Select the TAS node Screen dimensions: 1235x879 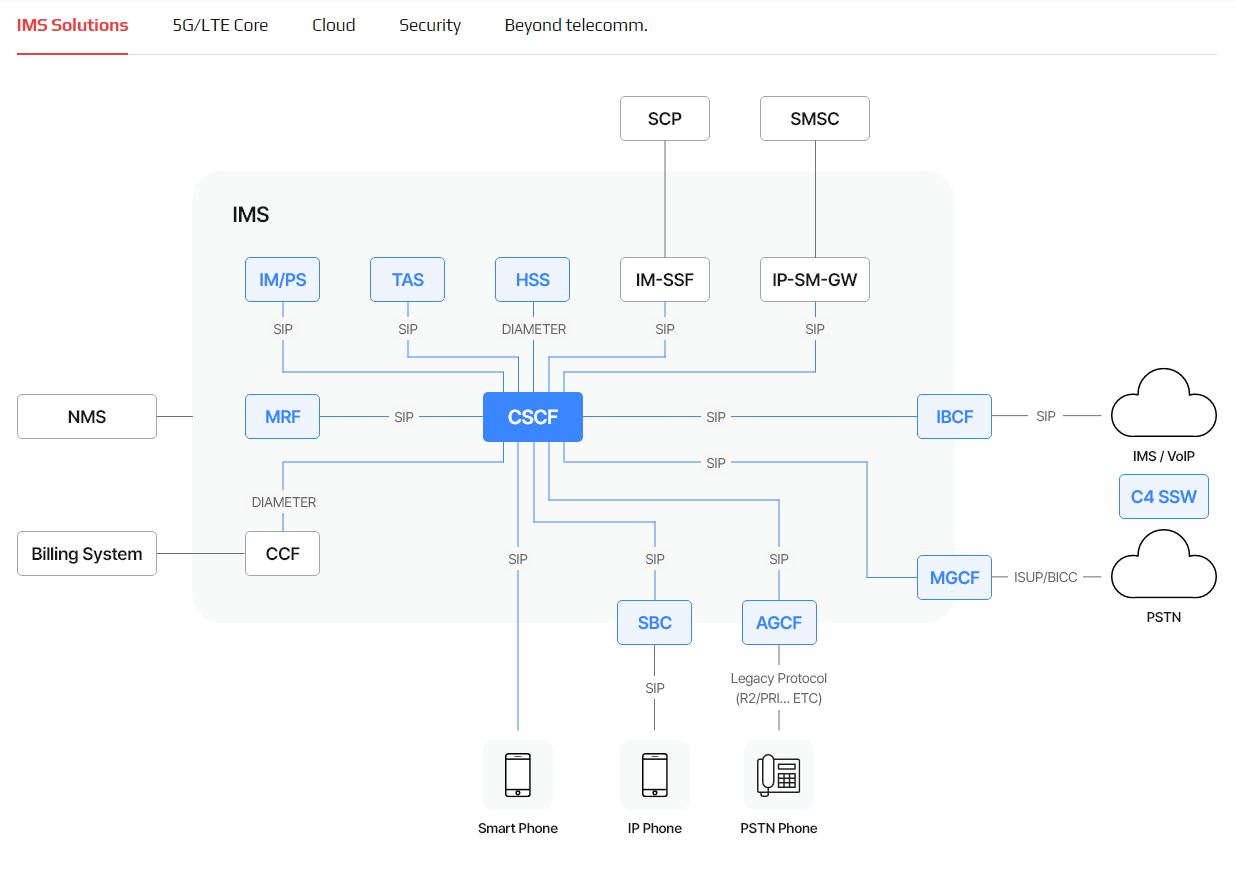pyautogui.click(x=407, y=280)
